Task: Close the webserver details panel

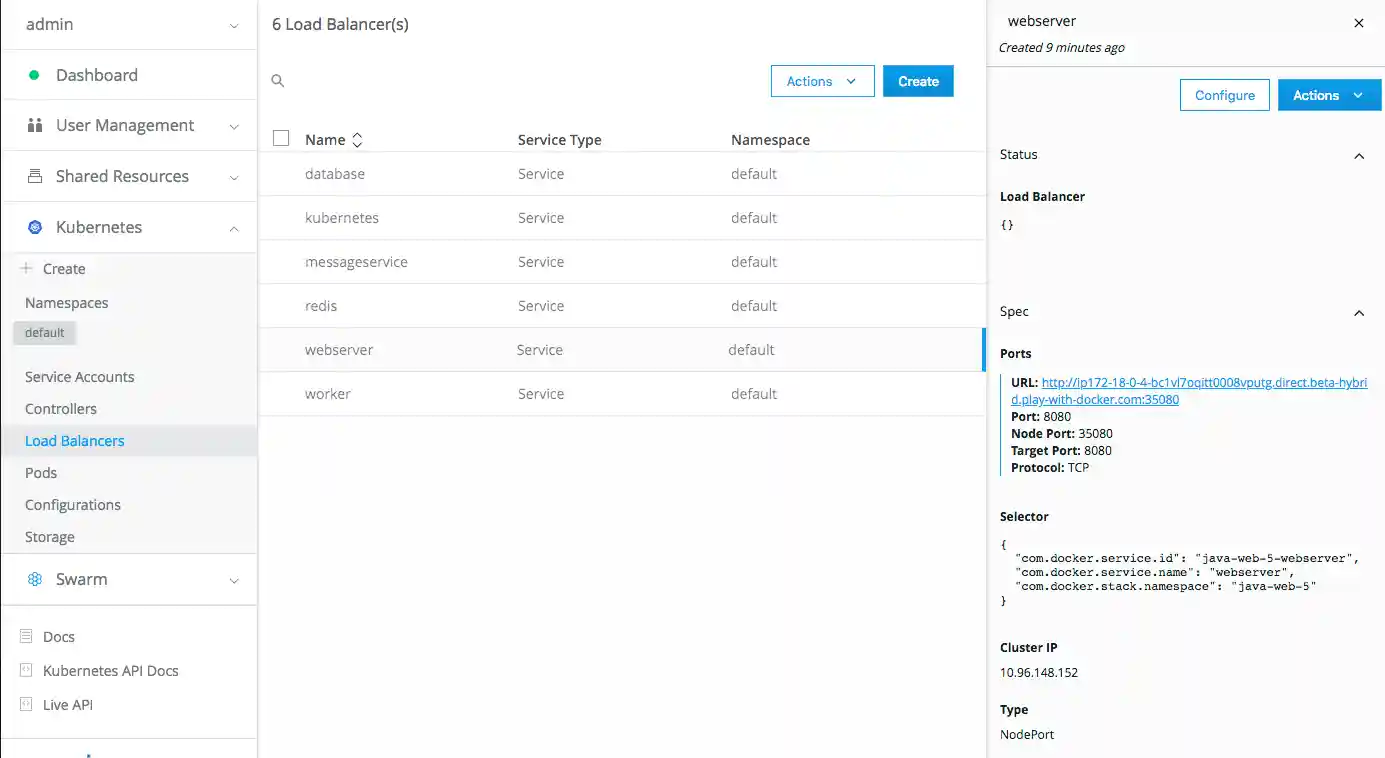Action: point(1358,23)
